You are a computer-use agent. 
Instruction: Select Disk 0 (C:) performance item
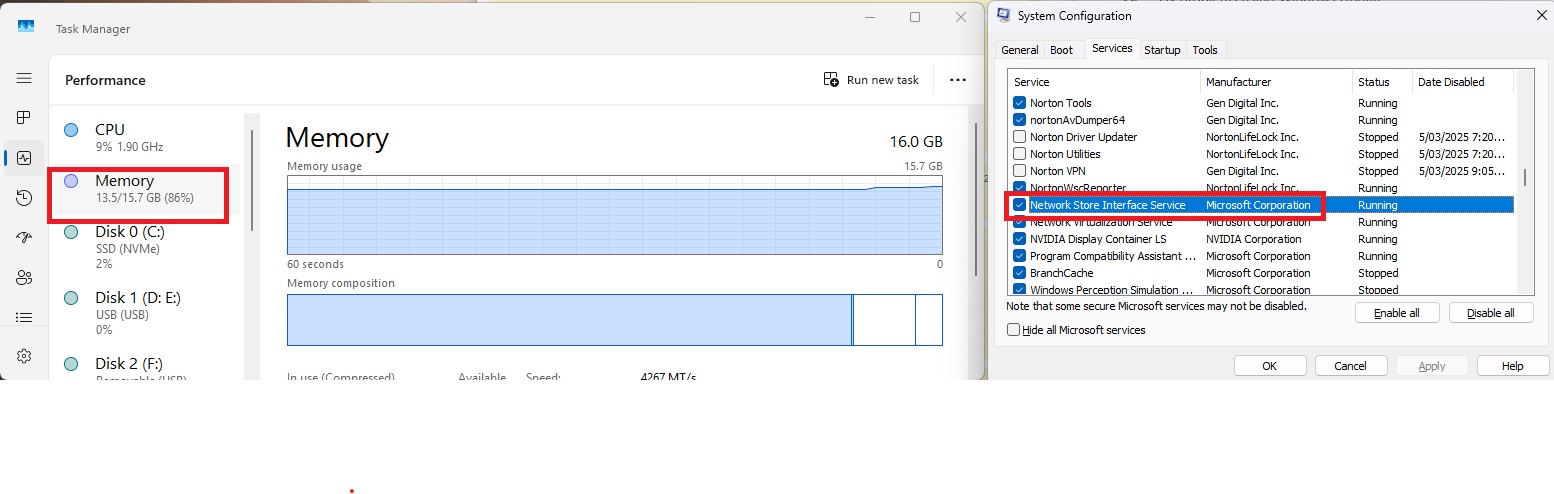coord(148,247)
